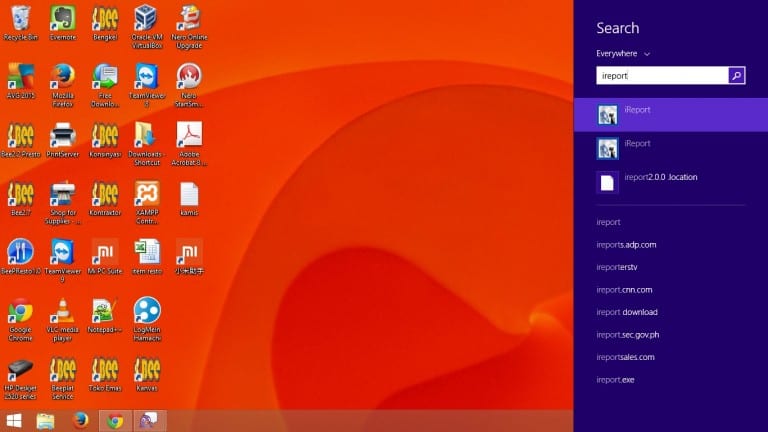
Task: Choose the plain "ireport" search suggestion
Action: (x=608, y=222)
